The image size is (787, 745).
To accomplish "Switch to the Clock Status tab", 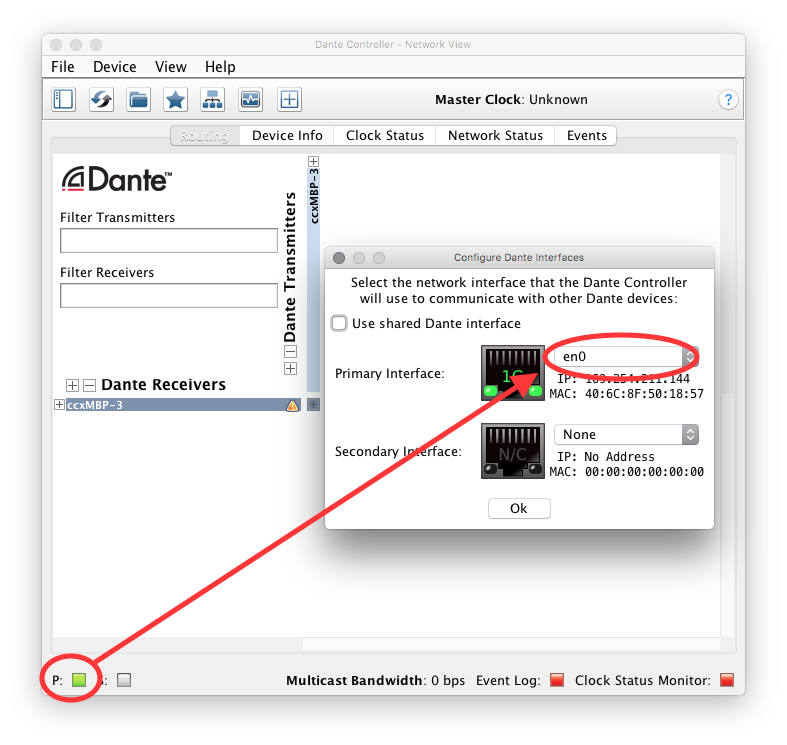I will 385,136.
